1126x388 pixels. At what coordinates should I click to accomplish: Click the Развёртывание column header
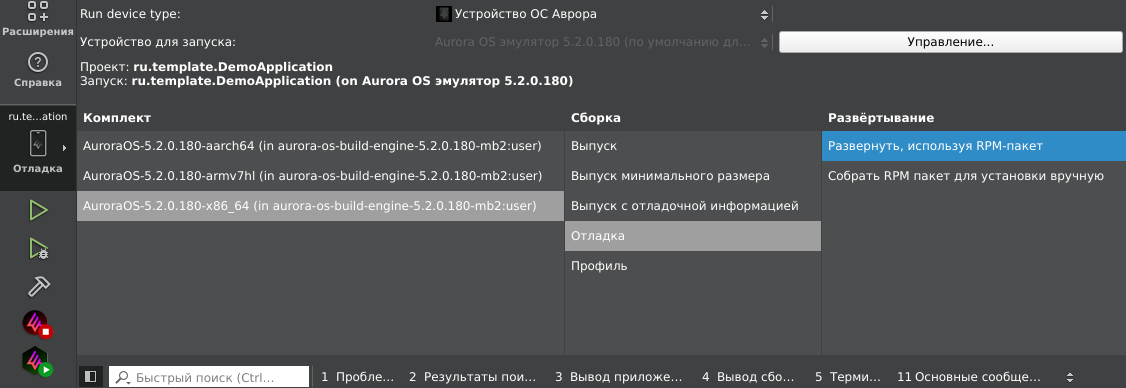[x=881, y=118]
